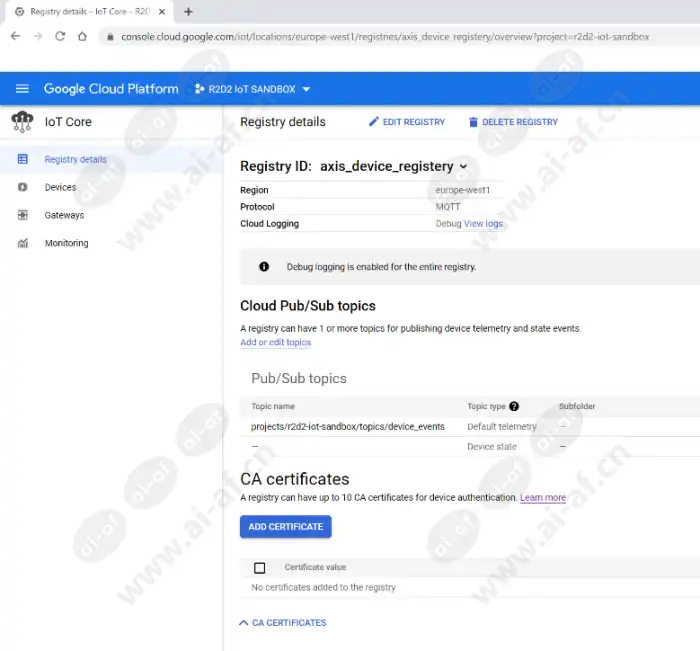This screenshot has width=700, height=651.
Task: Click the Devices sidebar icon
Action: [x=22, y=187]
